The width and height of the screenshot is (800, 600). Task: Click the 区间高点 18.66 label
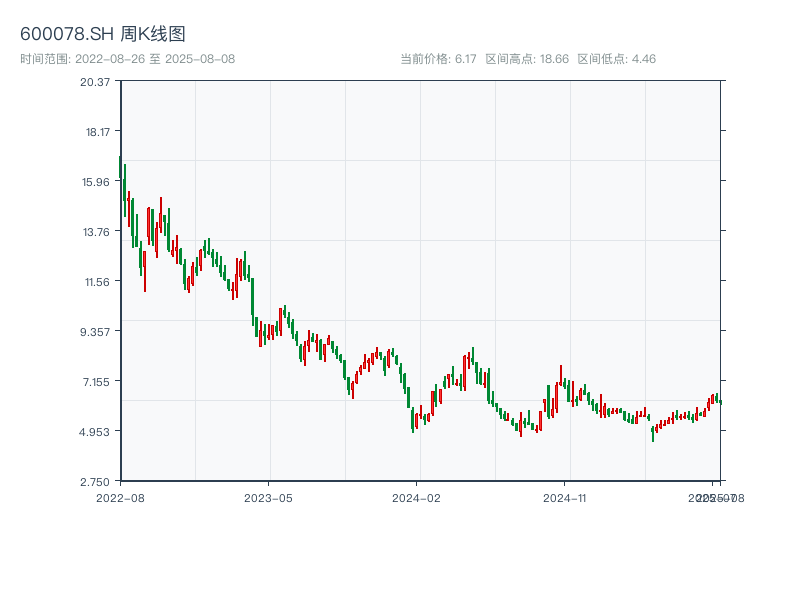(x=527, y=59)
